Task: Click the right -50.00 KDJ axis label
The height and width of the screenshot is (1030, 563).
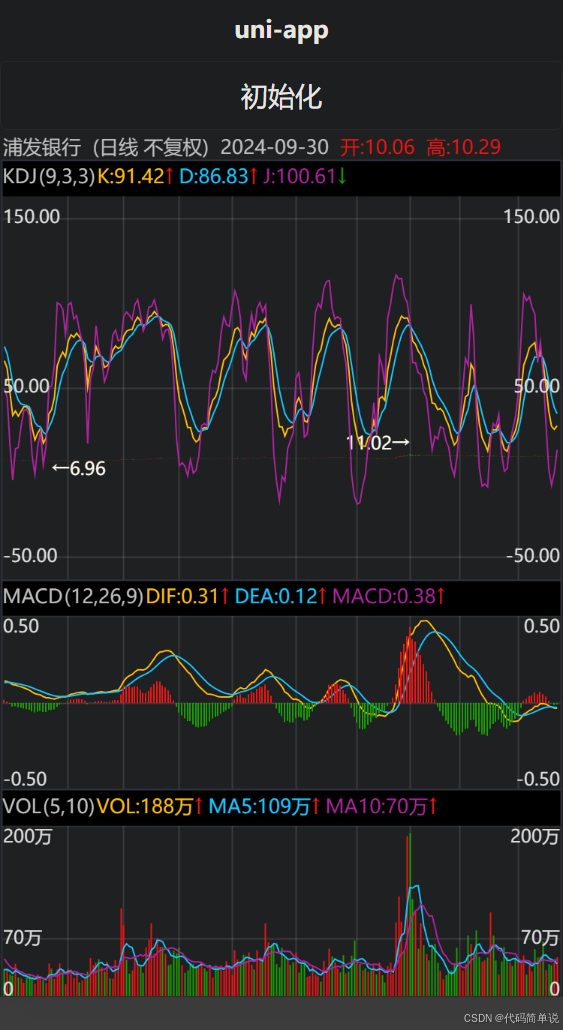Action: coord(533,556)
